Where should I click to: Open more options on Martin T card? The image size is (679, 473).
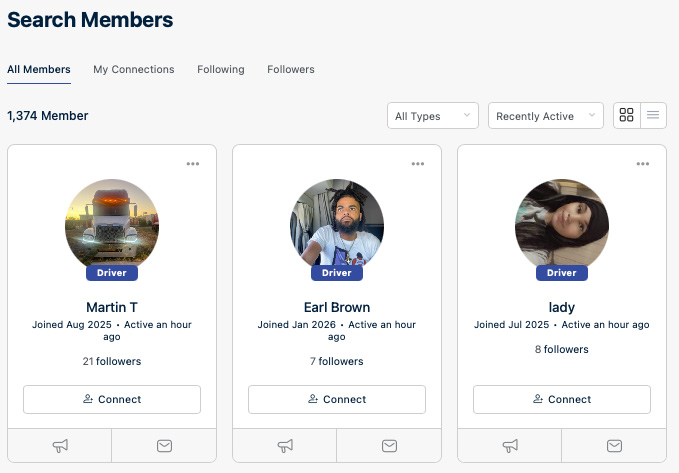[x=193, y=164]
